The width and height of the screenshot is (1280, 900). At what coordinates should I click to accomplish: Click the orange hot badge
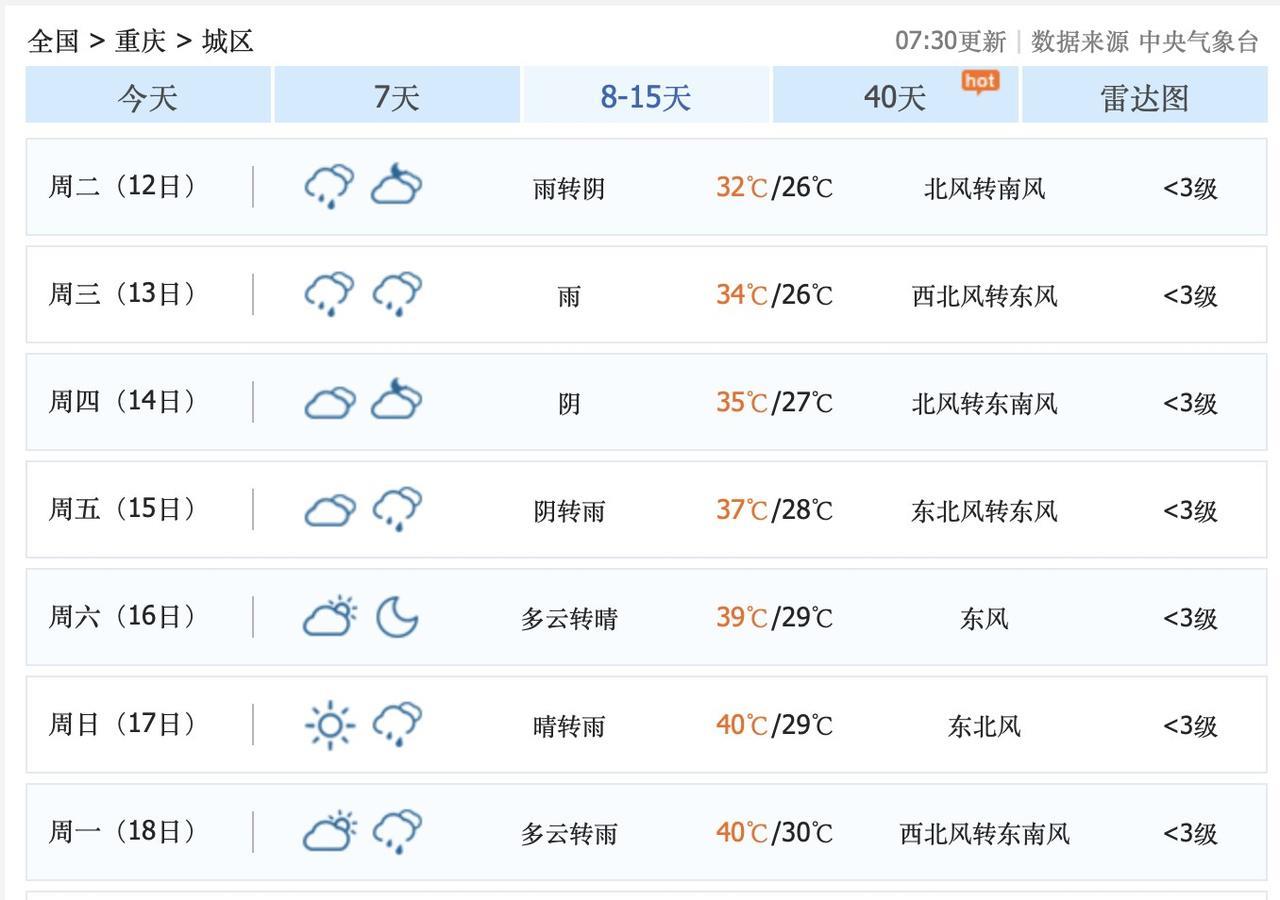pos(980,82)
